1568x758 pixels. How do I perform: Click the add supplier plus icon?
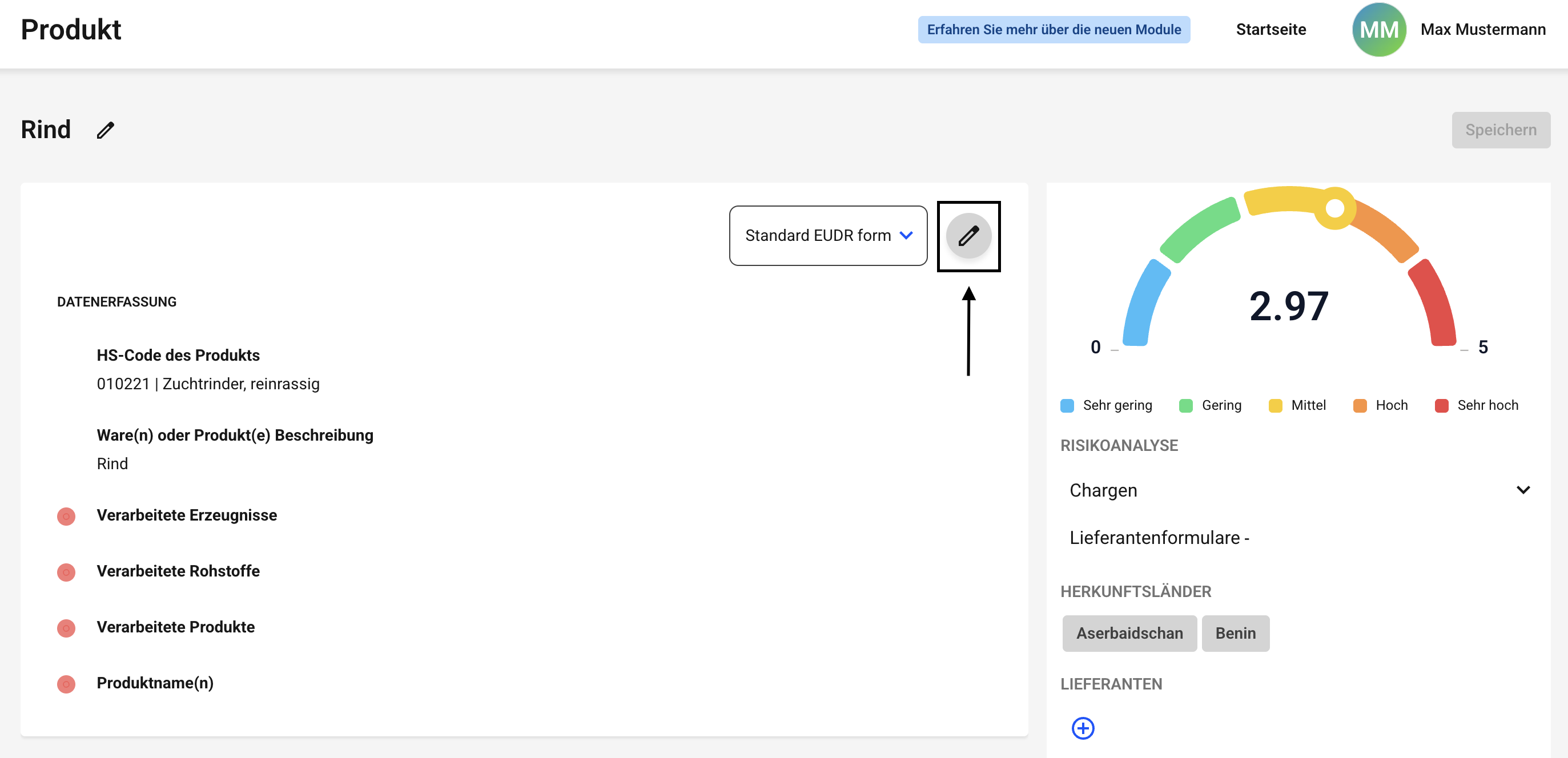click(x=1082, y=728)
